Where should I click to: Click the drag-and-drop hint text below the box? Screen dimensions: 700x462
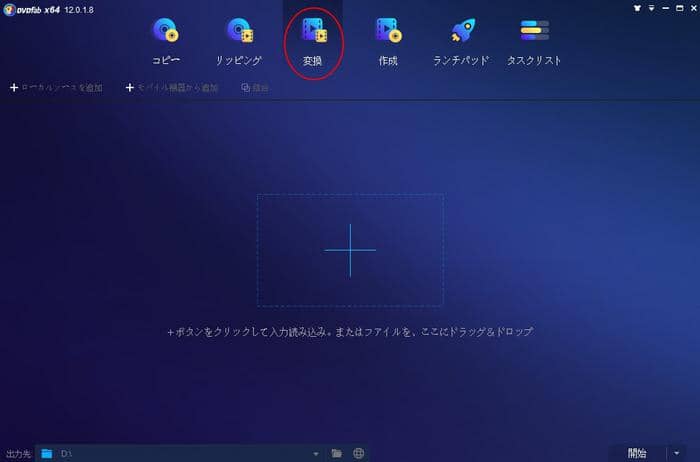[x=350, y=332]
